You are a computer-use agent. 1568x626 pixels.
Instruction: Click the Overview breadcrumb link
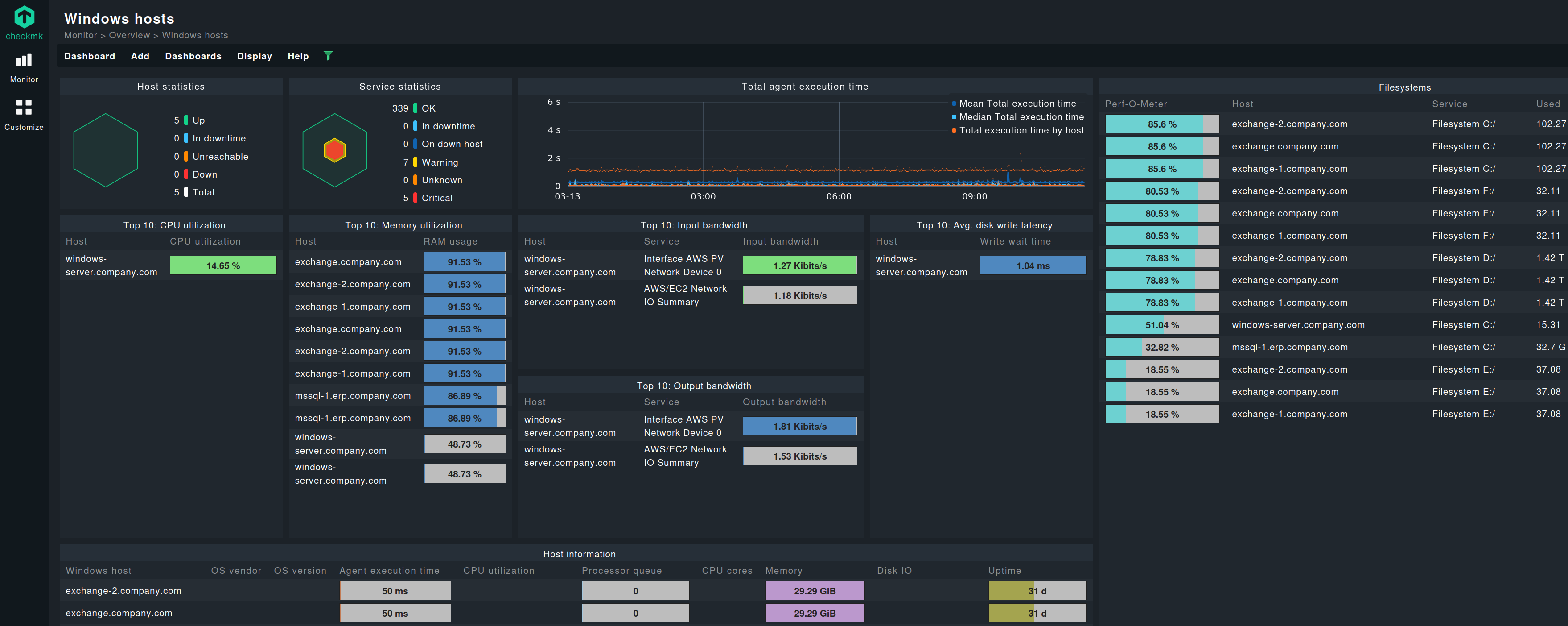pyautogui.click(x=129, y=35)
